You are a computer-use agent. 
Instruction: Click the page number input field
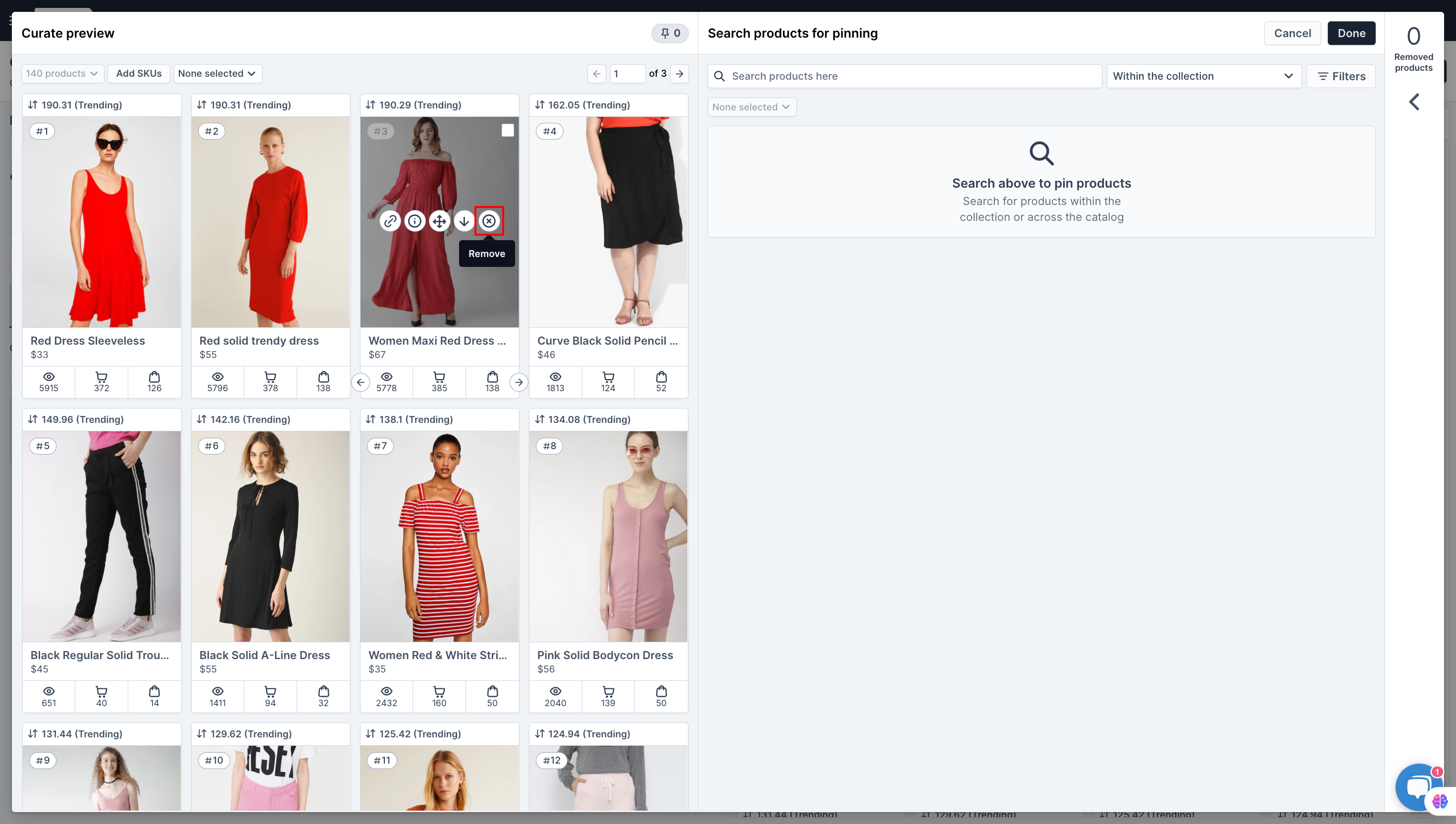627,74
